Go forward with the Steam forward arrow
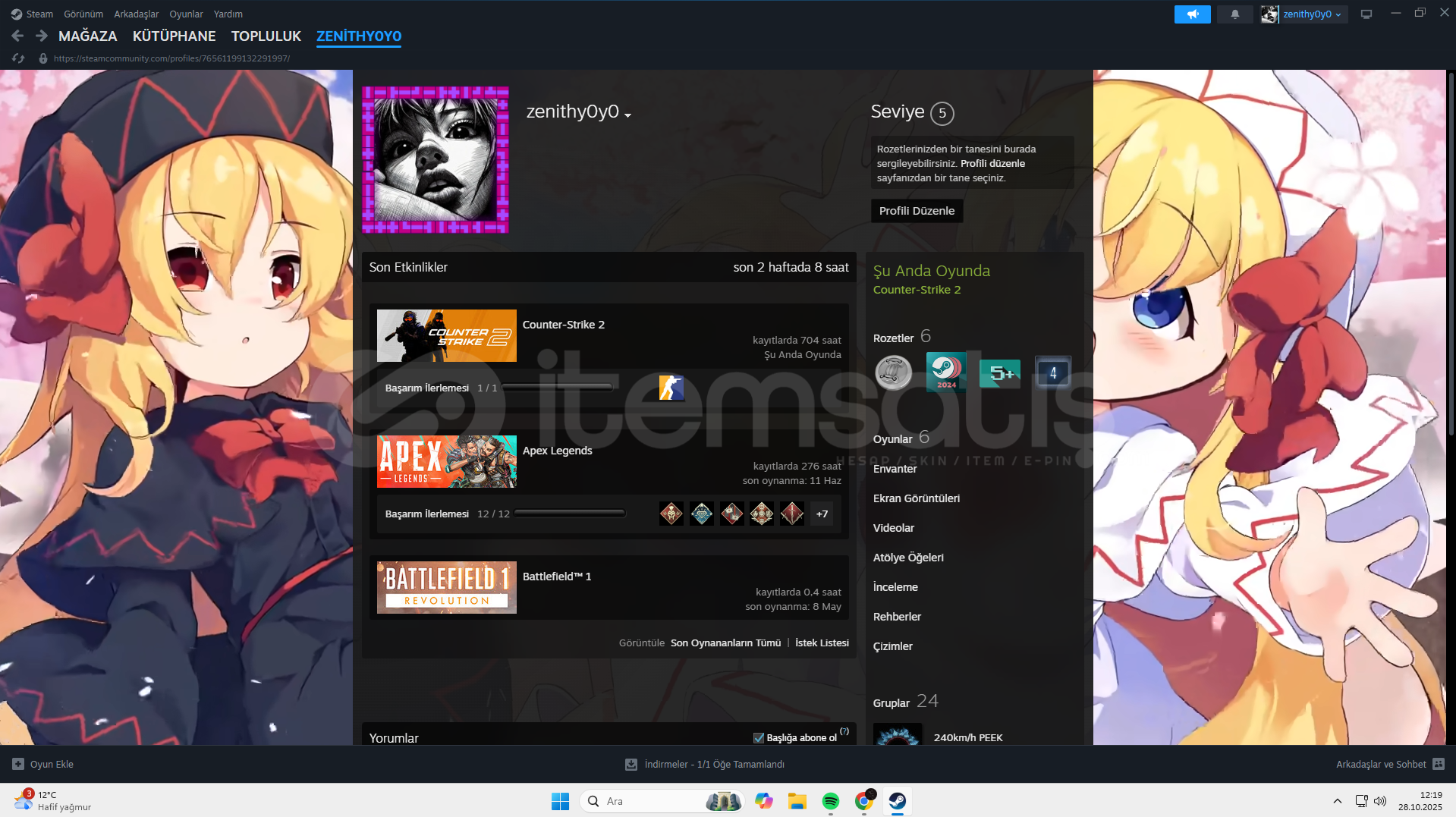 42,36
